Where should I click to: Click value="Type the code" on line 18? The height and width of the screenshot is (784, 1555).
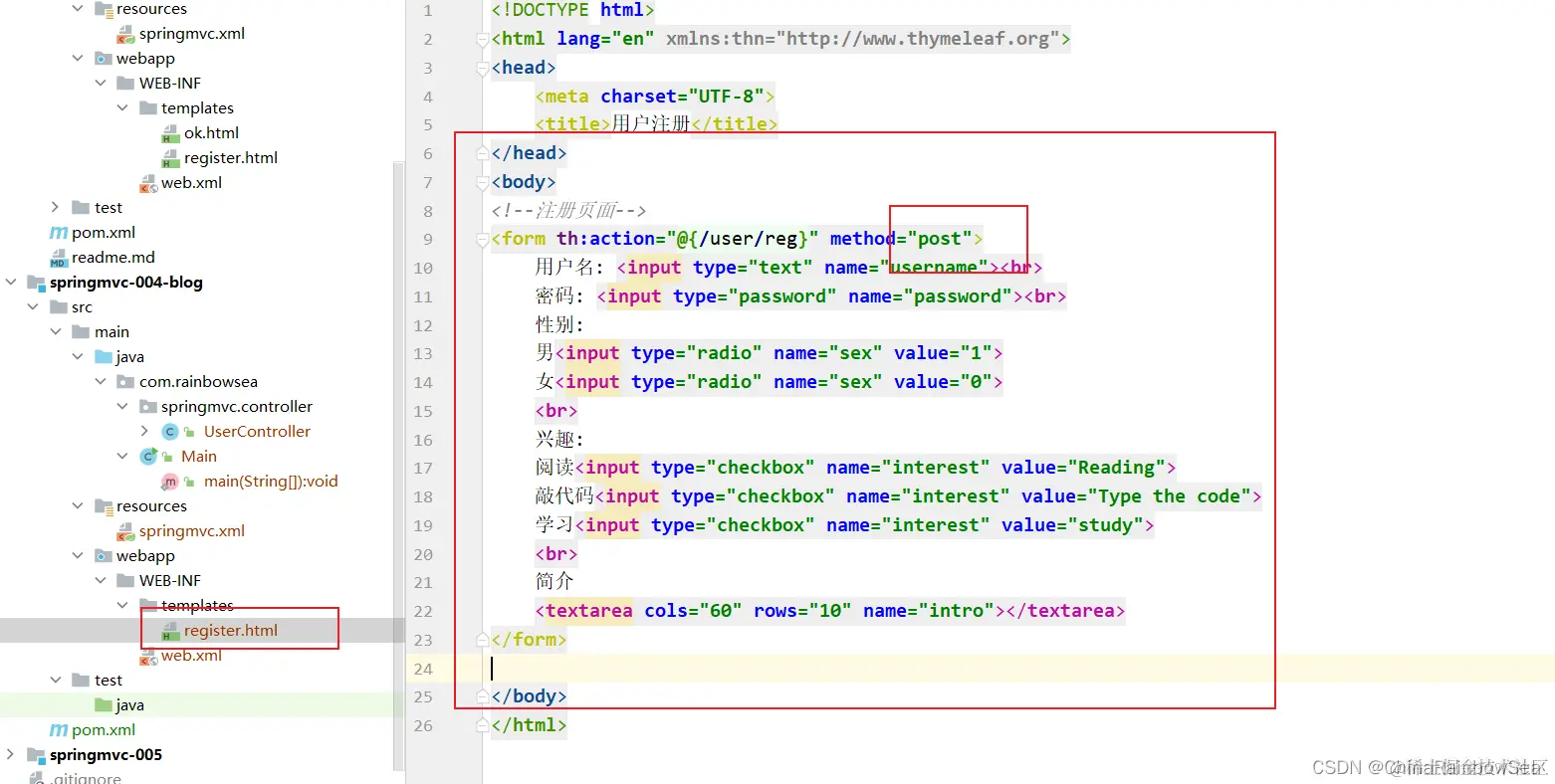(1137, 496)
